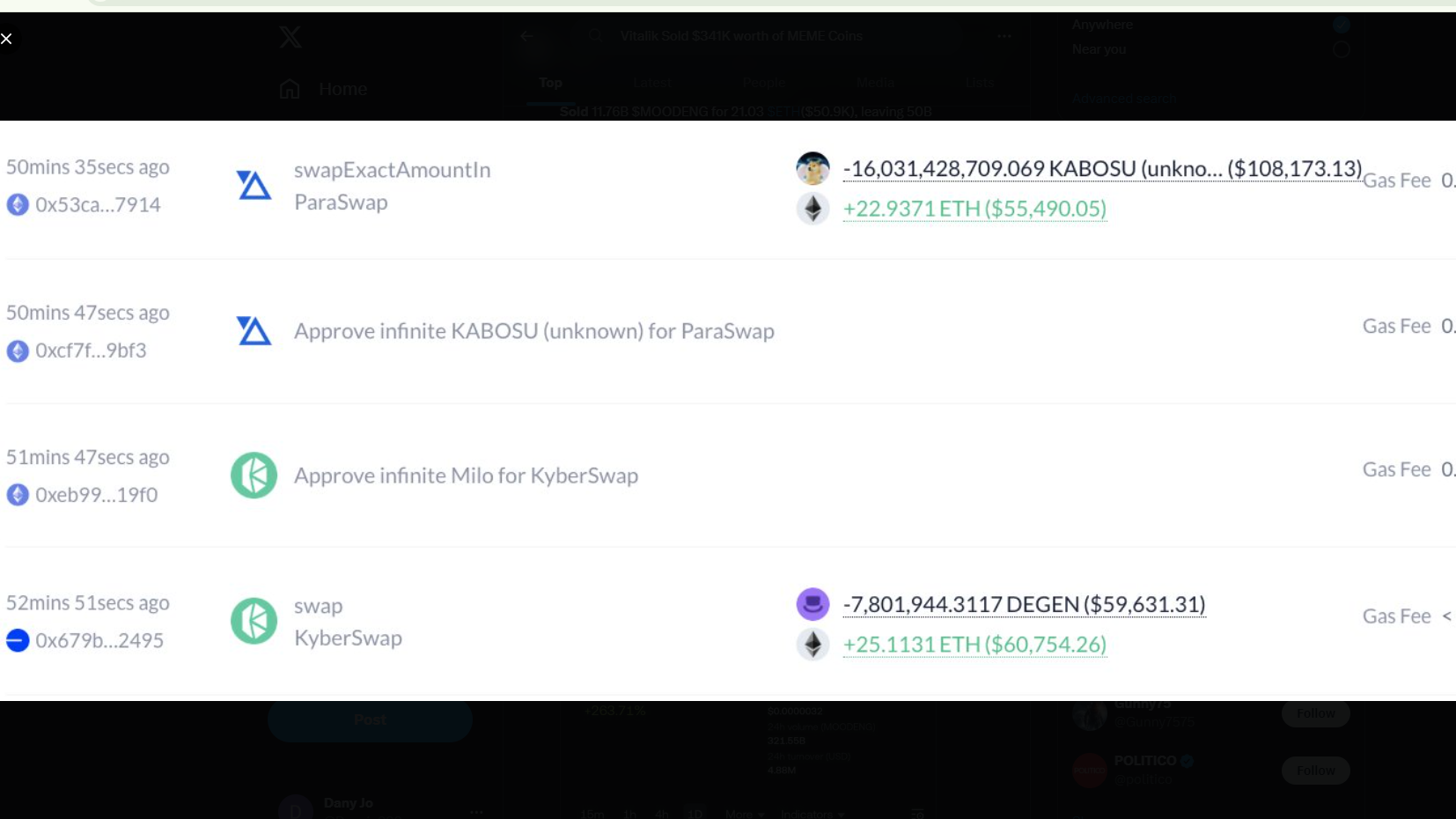Screen dimensions: 1456x819
Task: Click the ETH icon beside +25.1131 ETH
Action: pyautogui.click(x=813, y=645)
